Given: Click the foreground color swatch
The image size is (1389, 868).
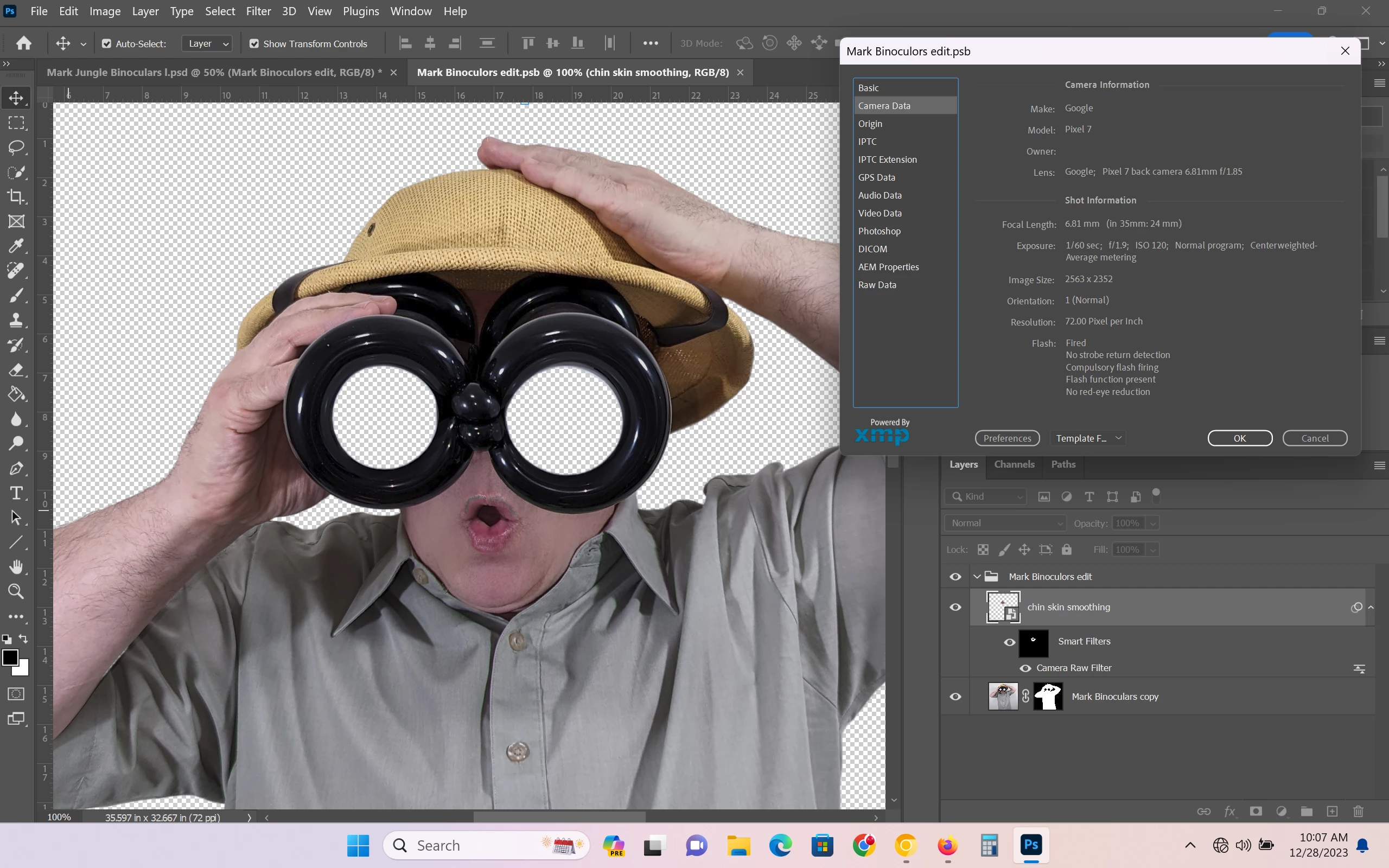Looking at the screenshot, I should click(x=10, y=658).
